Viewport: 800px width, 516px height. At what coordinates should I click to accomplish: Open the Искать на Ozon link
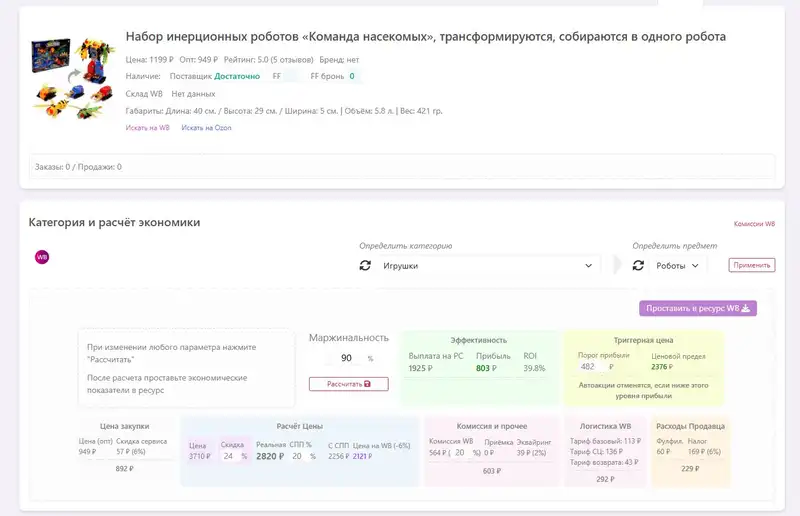(x=206, y=128)
